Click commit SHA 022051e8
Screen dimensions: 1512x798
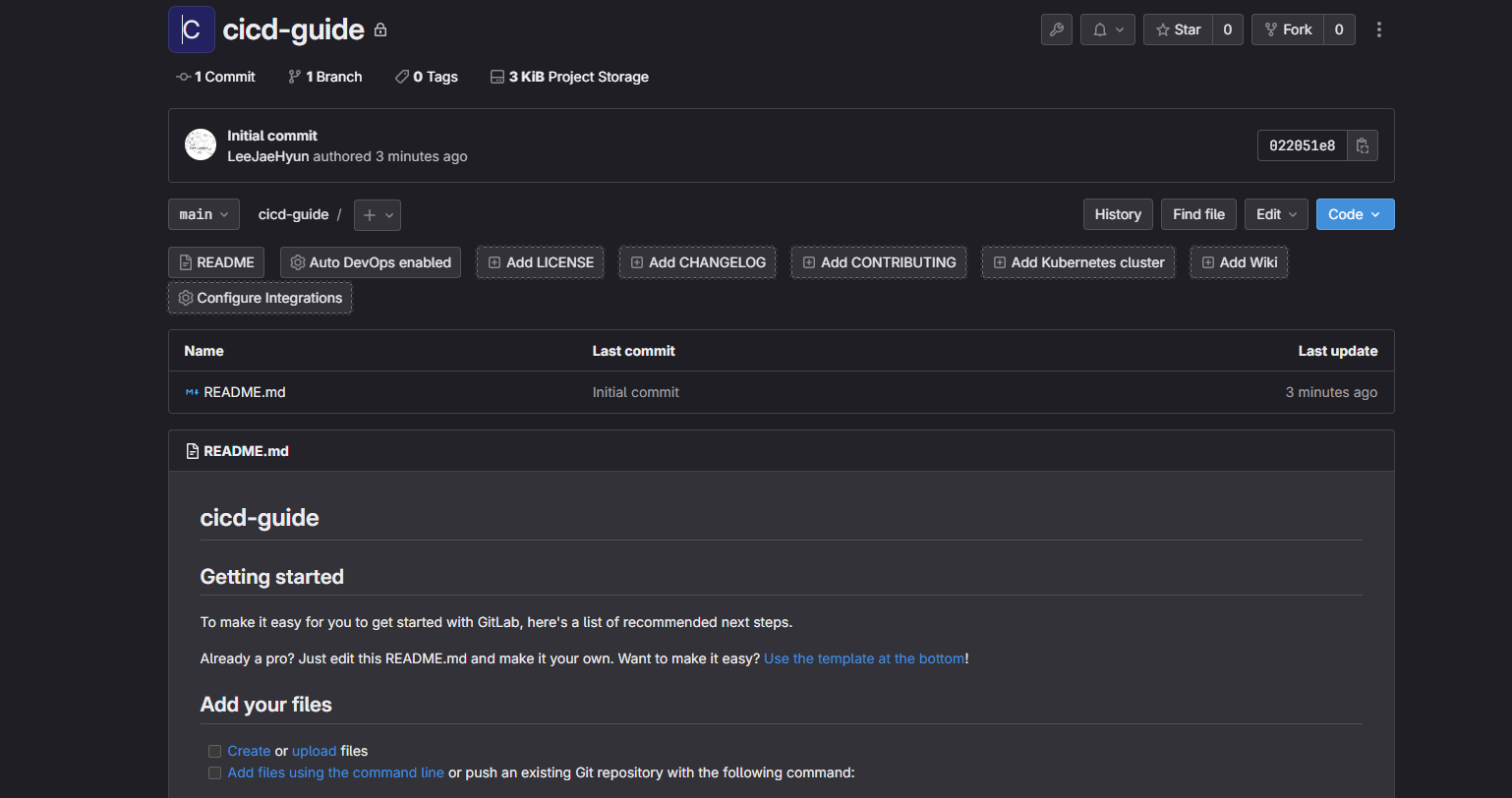1303,145
